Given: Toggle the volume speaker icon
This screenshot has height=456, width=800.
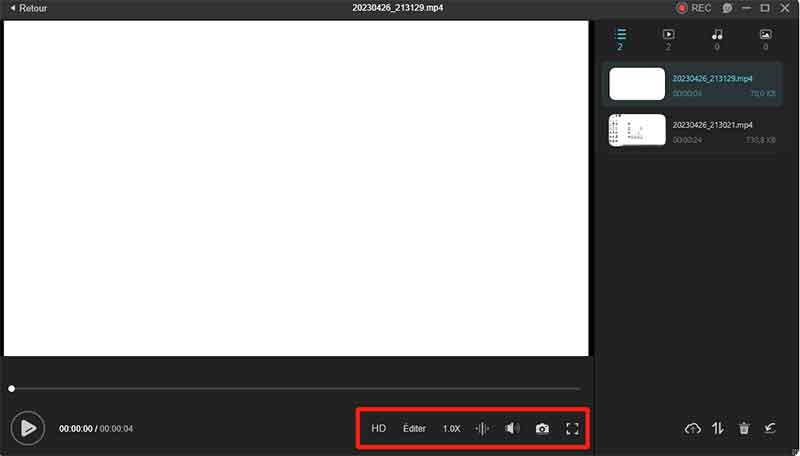Looking at the screenshot, I should [512, 428].
